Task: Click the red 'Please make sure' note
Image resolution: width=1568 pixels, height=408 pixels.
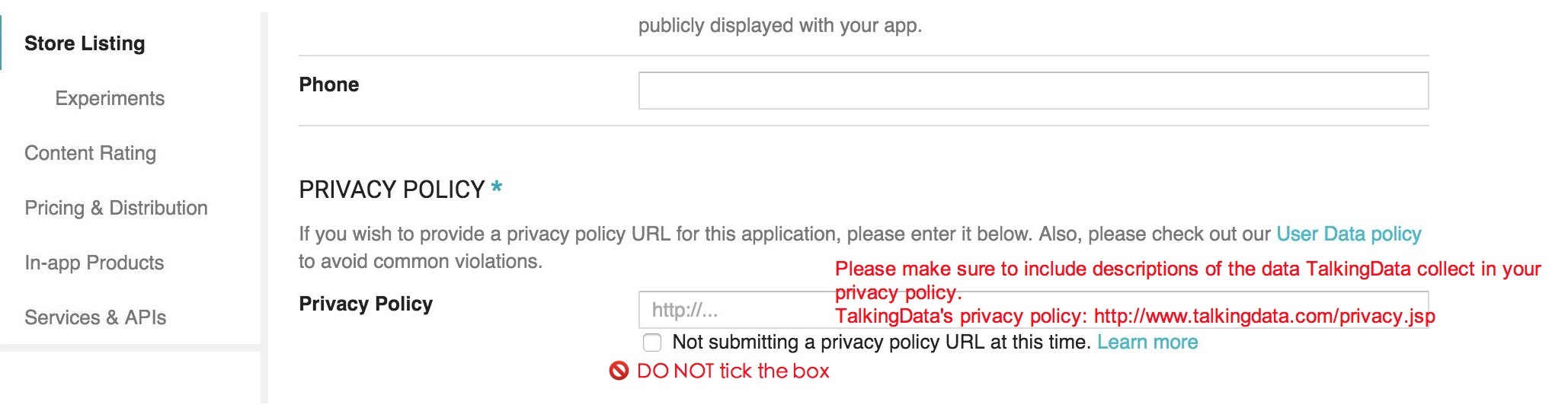Action: [x=1187, y=269]
